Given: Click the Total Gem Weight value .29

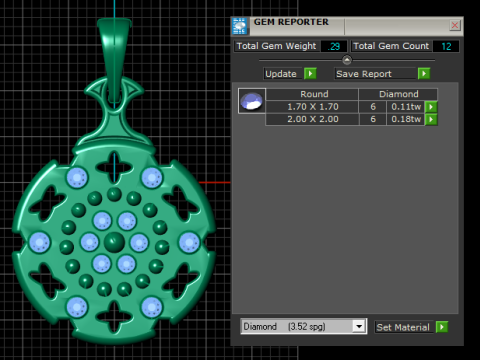Looking at the screenshot, I should pyautogui.click(x=334, y=46).
